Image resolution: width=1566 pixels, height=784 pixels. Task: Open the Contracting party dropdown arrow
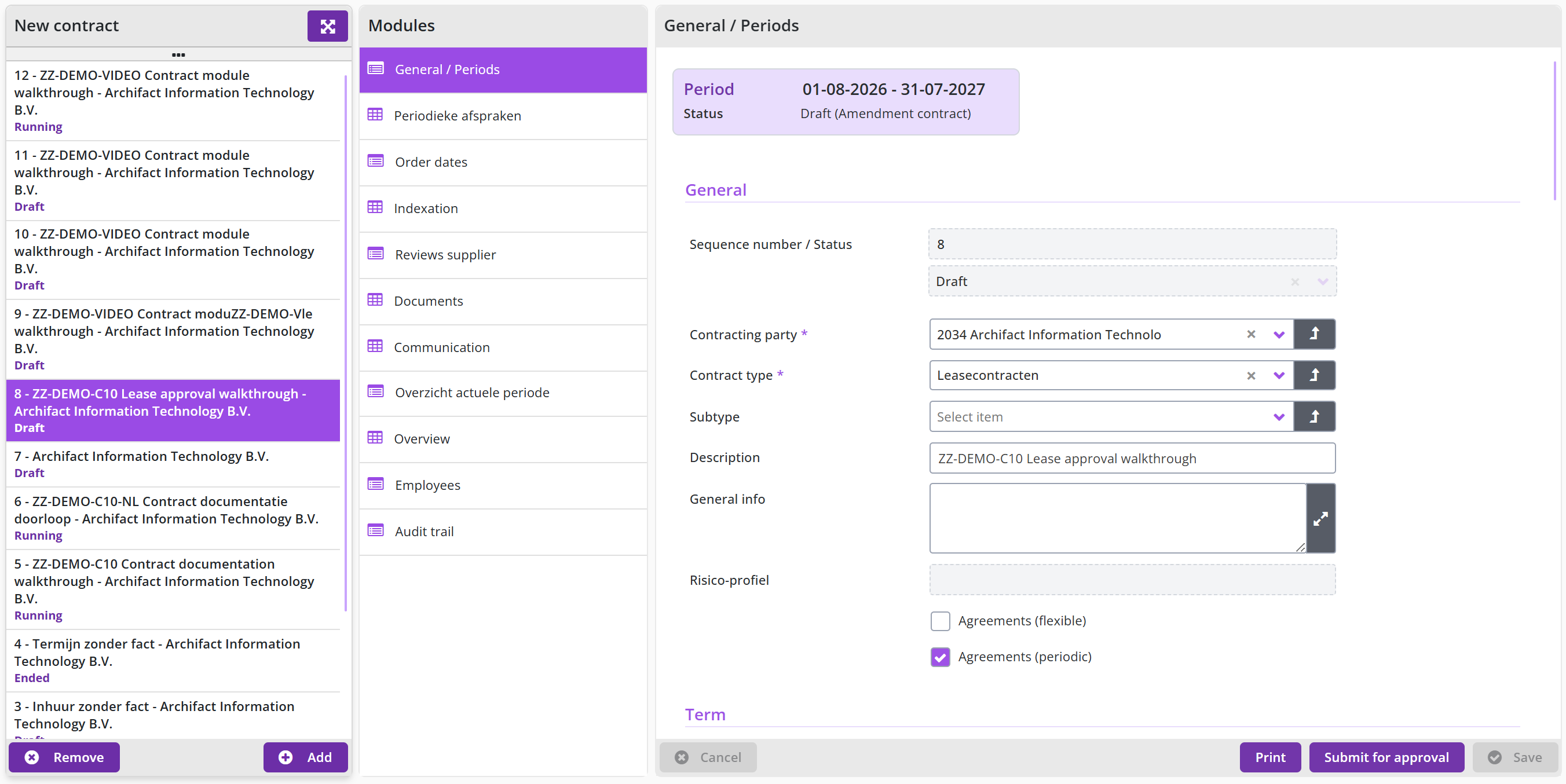[x=1279, y=334]
